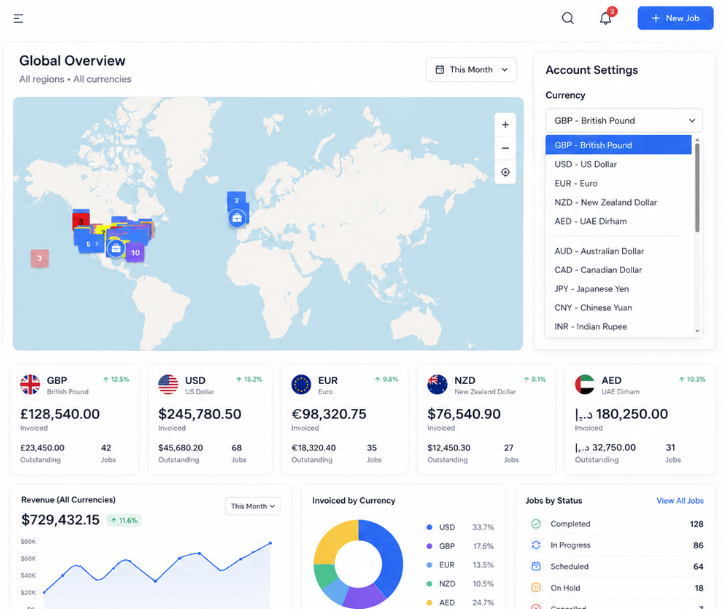Click the 12.5% growth indicator on GBP card
This screenshot has height=609, width=724.
116,380
